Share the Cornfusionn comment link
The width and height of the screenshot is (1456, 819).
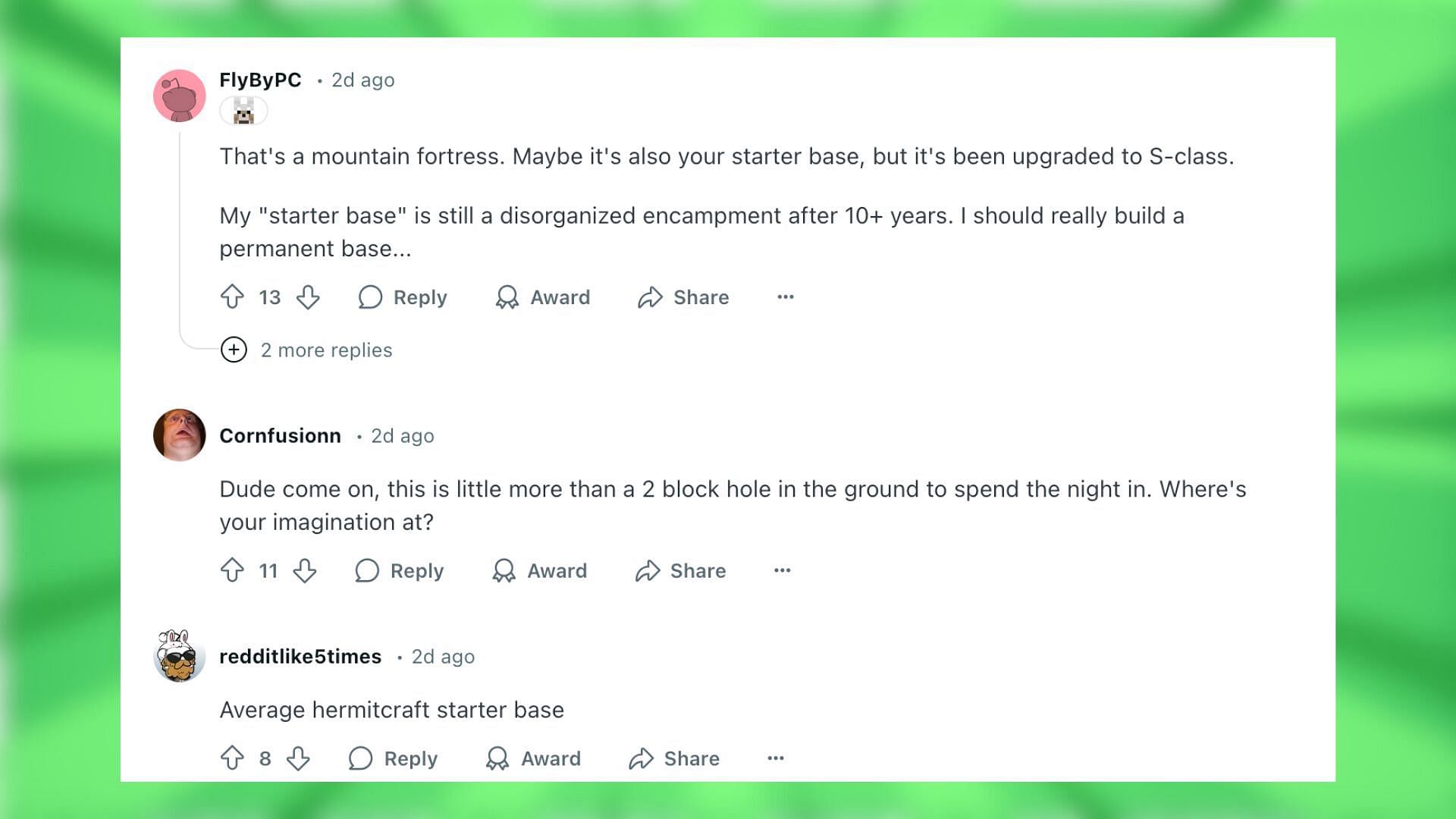click(682, 571)
